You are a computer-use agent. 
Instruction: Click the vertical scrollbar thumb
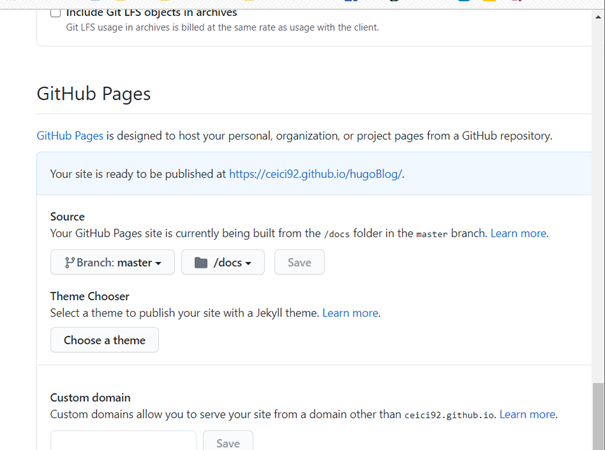(x=598, y=416)
